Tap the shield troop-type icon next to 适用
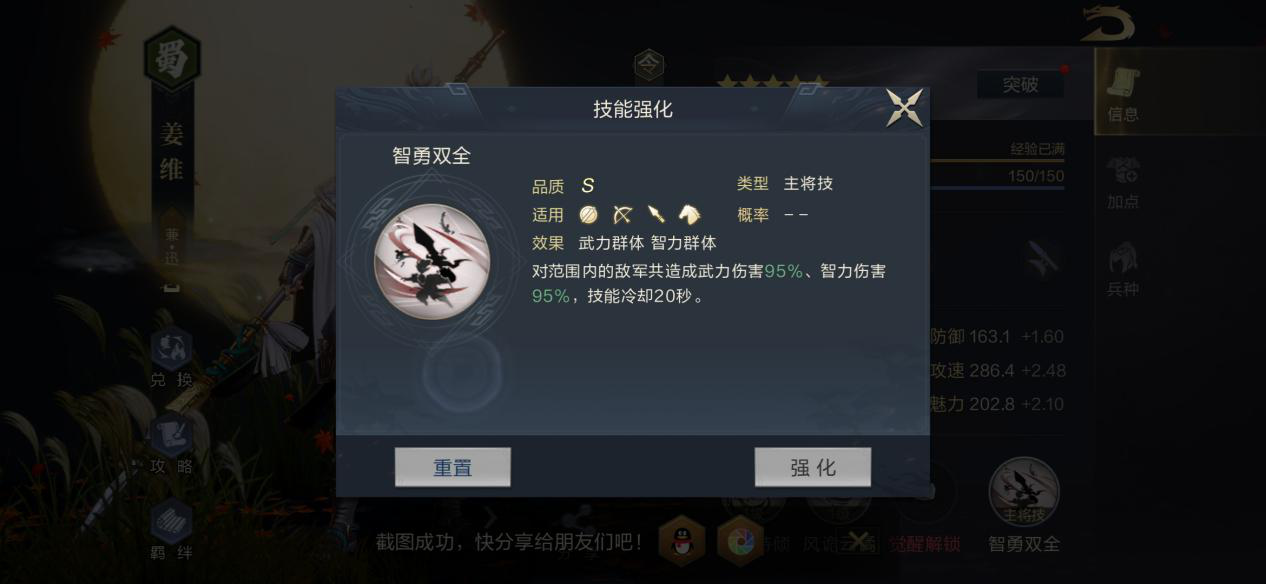 coord(588,214)
